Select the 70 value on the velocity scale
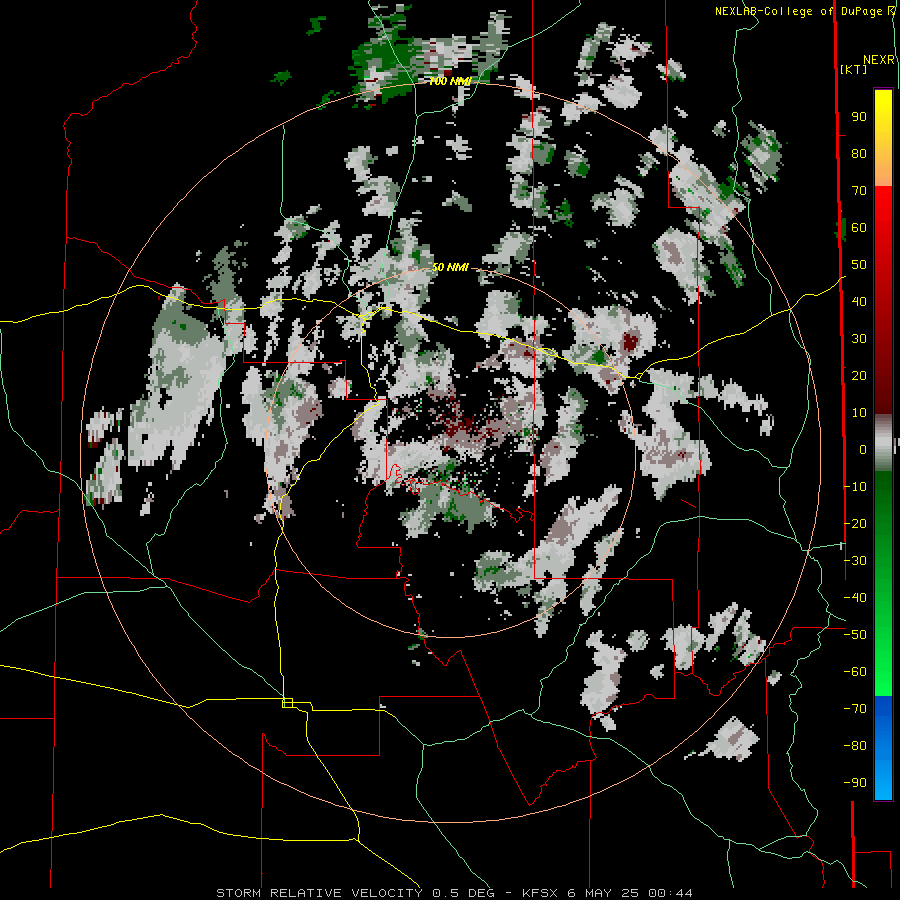 pos(859,191)
